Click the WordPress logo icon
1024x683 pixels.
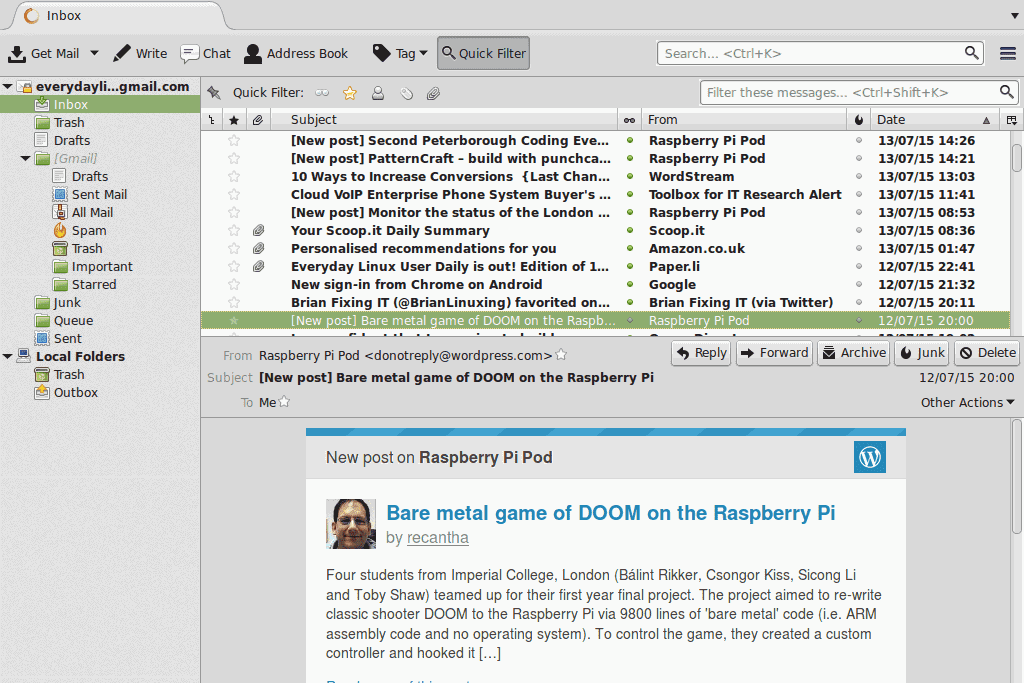(x=869, y=456)
